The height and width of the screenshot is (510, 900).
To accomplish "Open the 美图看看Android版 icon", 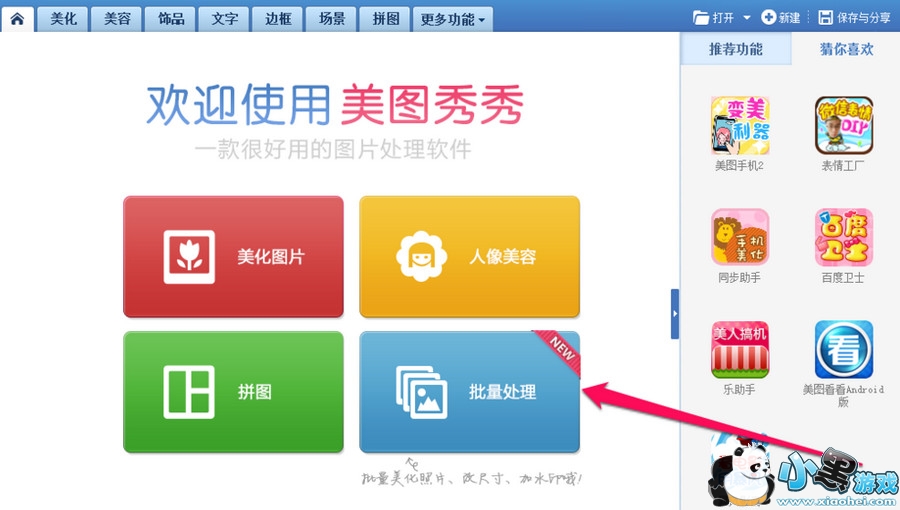I will point(844,349).
